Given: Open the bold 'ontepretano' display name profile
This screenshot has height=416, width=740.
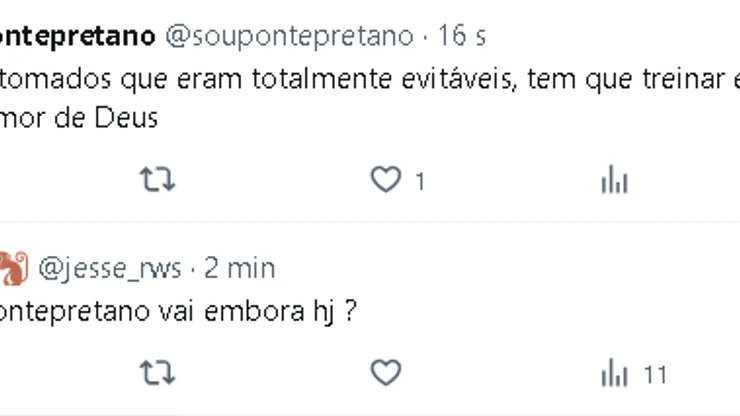Looking at the screenshot, I should pos(77,36).
